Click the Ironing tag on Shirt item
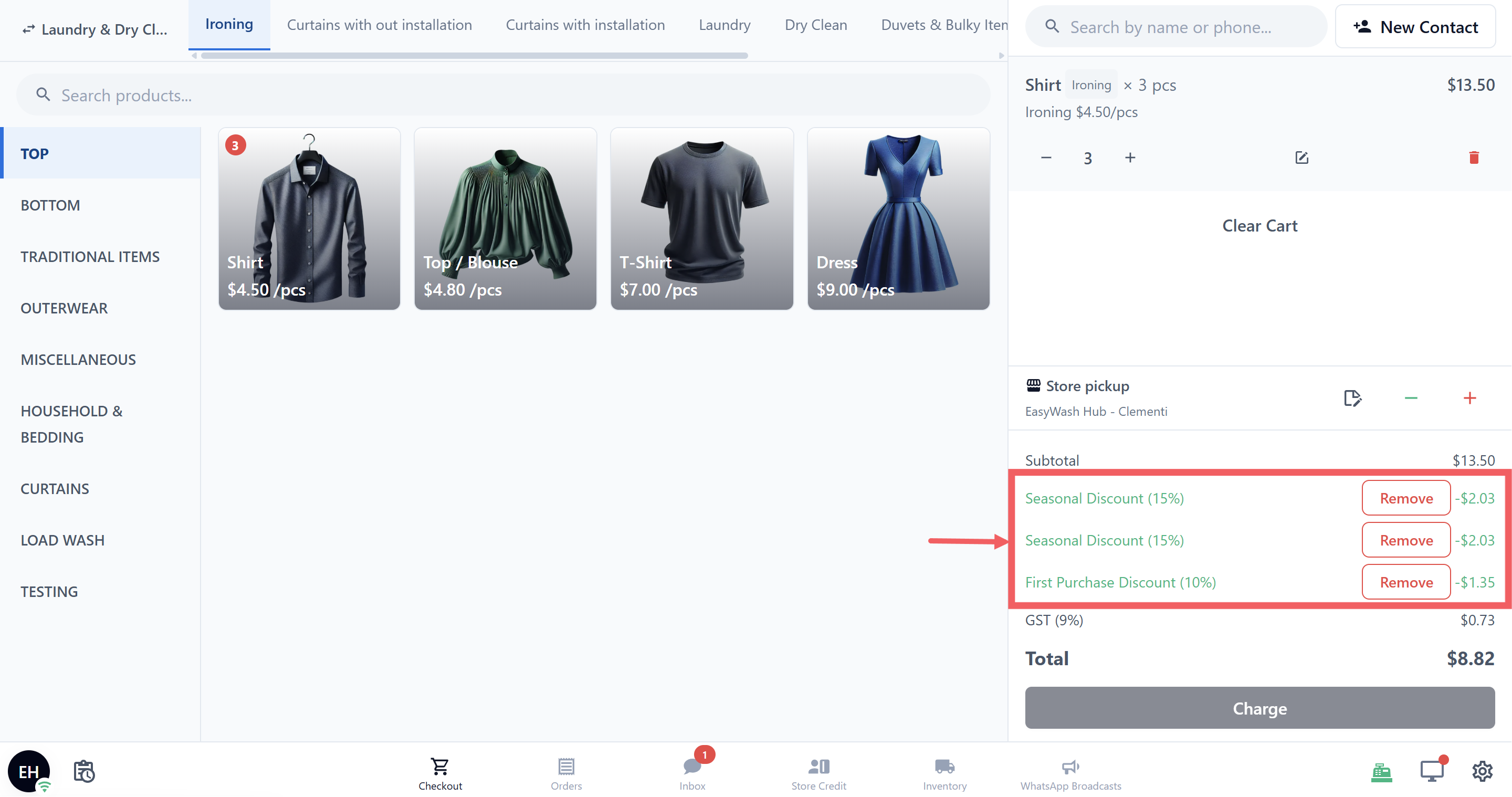The height and width of the screenshot is (797, 1512). click(x=1091, y=85)
